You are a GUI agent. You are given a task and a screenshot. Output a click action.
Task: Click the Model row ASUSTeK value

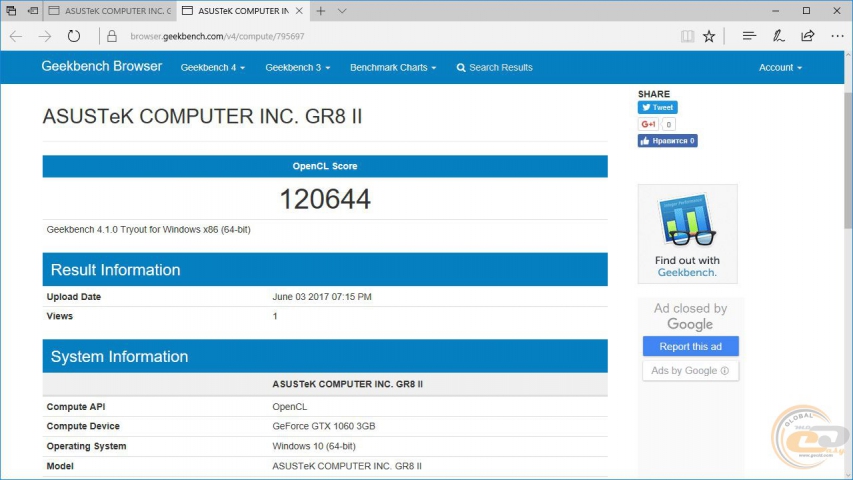pos(347,466)
